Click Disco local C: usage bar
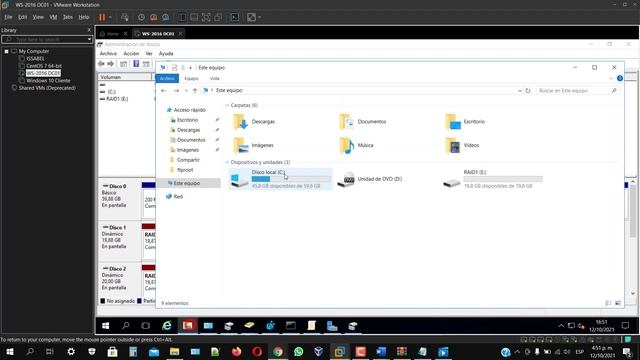This screenshot has width=640, height=360. coord(291,179)
